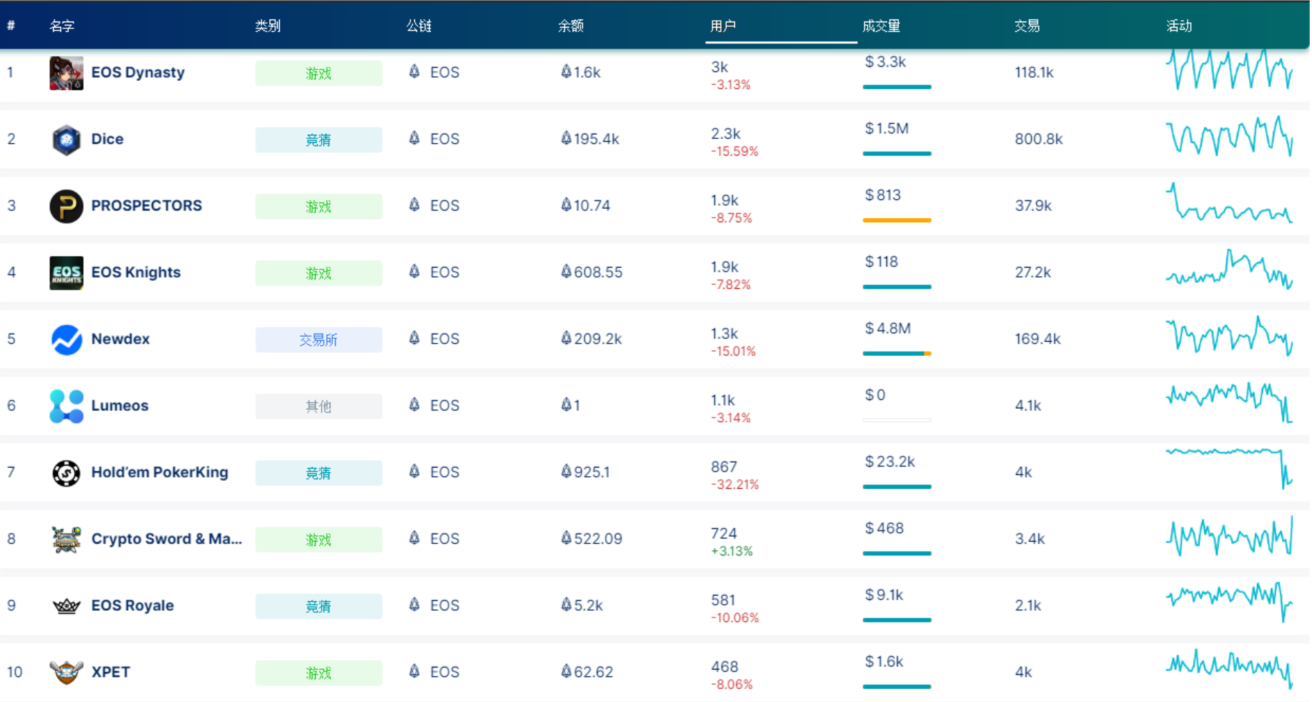Click EOS chain icon in EOS Dynasty row
This screenshot has width=1312, height=702.
(414, 71)
